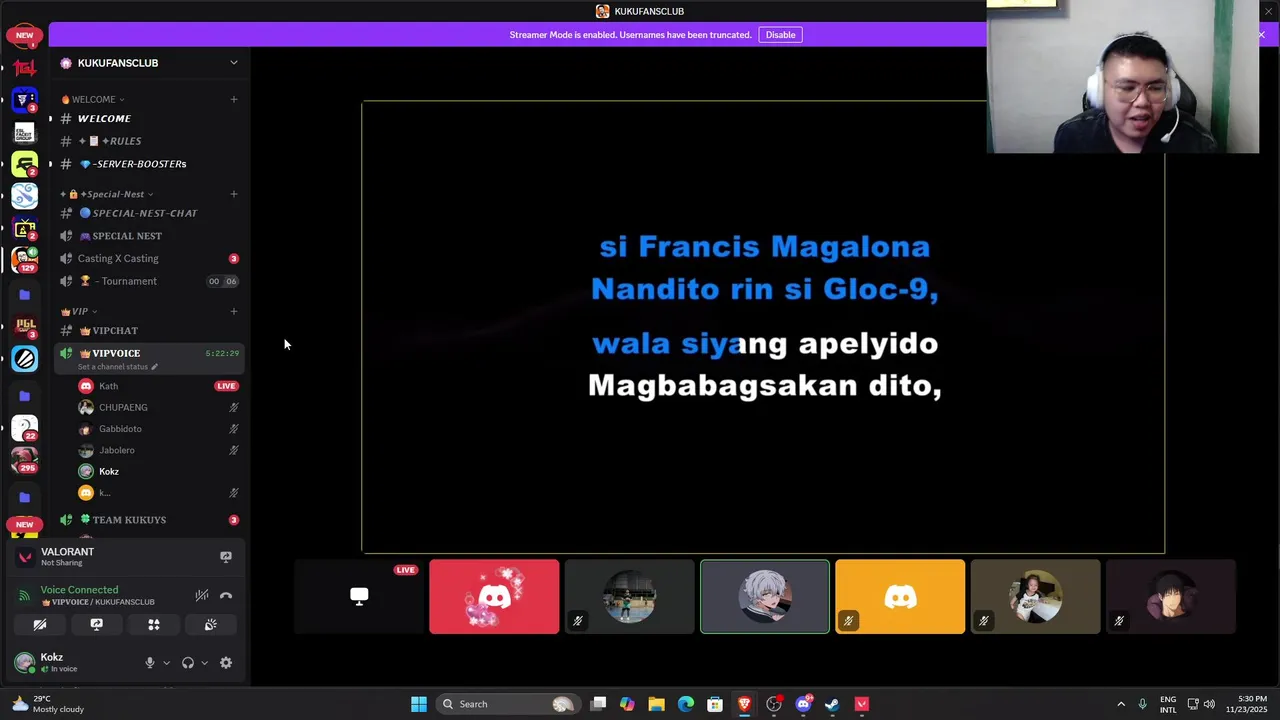
Task: Open headphone output options chevron
Action: (x=204, y=663)
